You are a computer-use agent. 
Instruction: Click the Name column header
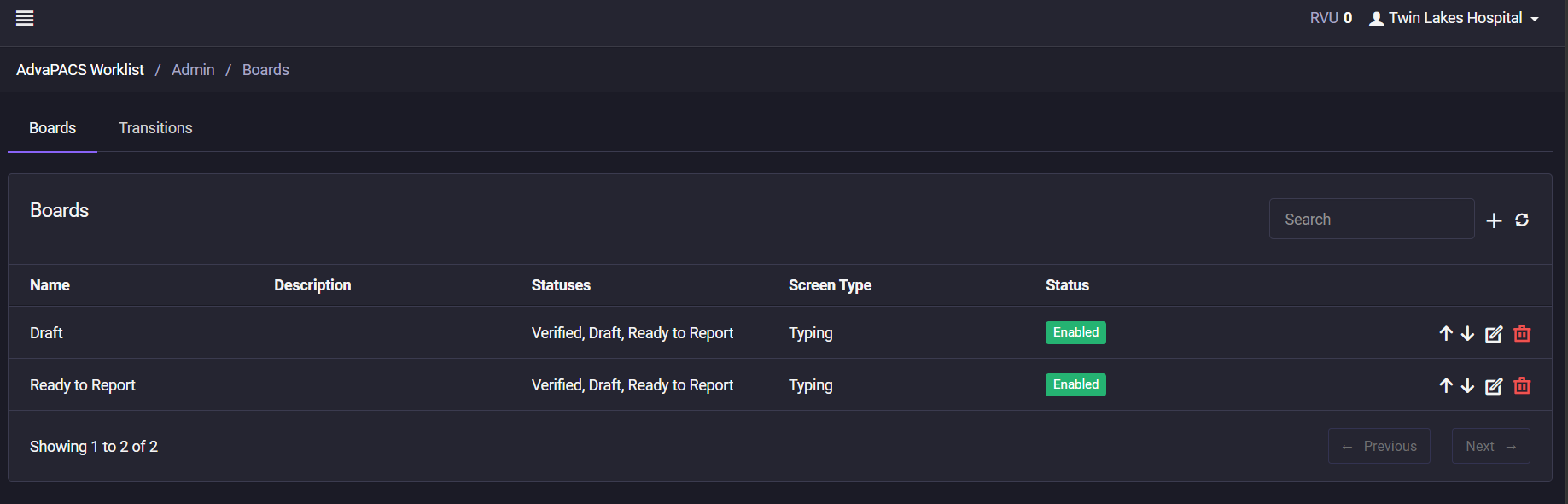pyautogui.click(x=50, y=285)
